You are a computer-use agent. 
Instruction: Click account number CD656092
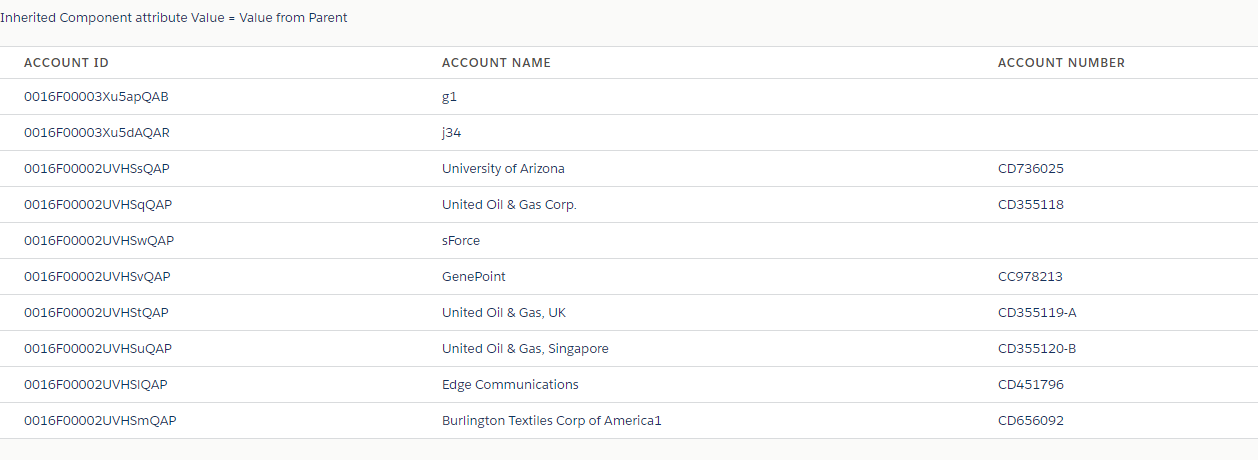[1031, 421]
